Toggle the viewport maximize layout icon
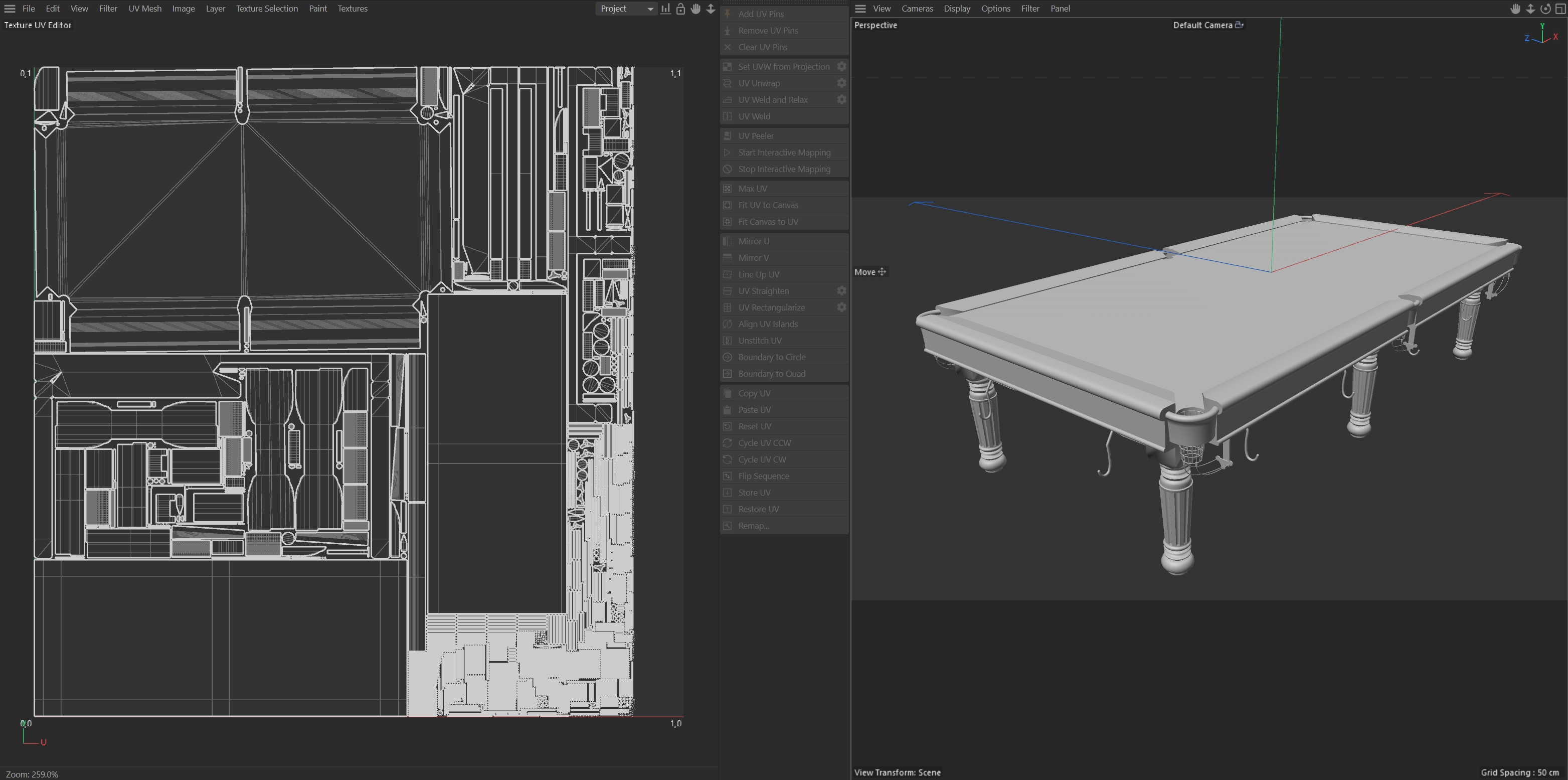 click(x=1560, y=9)
